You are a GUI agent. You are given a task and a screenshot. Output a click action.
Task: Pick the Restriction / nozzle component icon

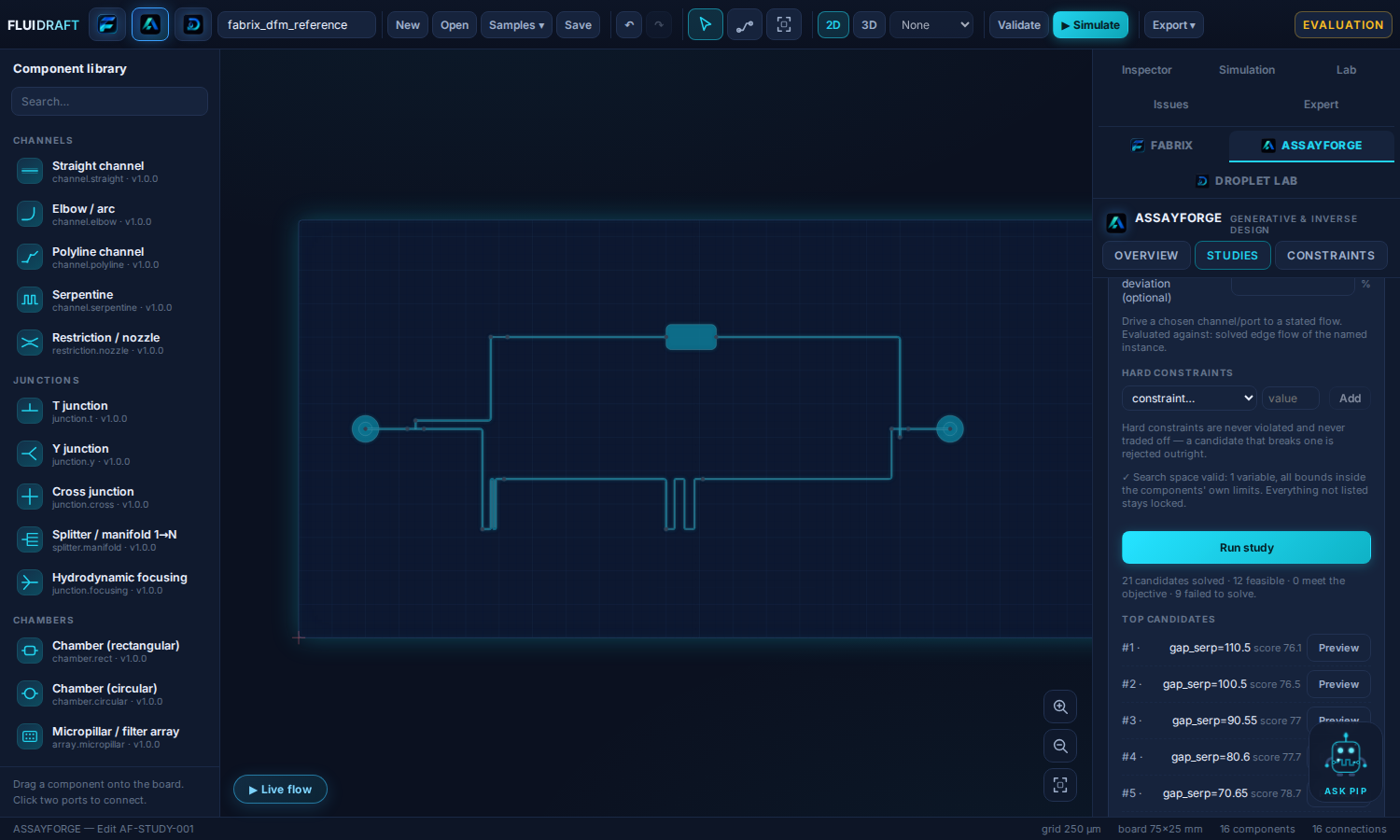[x=30, y=343]
